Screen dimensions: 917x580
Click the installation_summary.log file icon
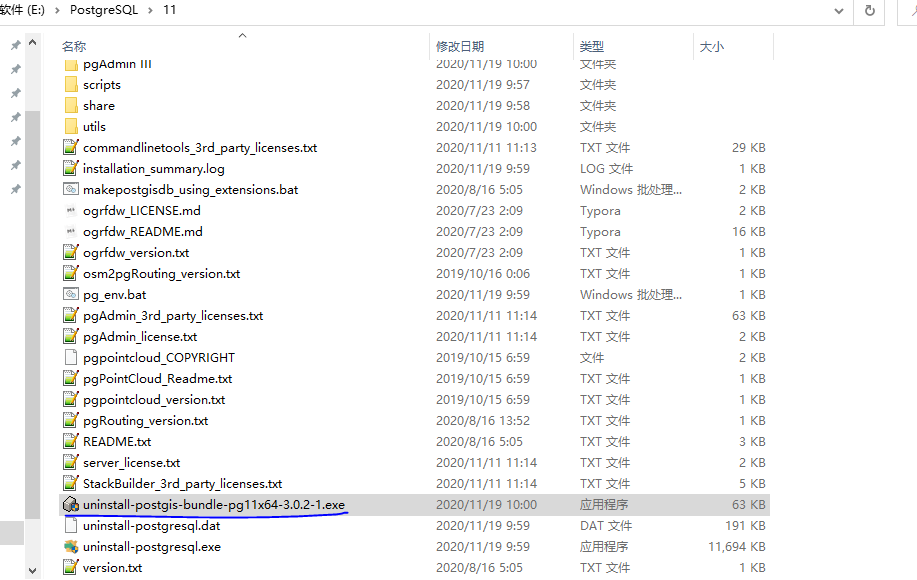71,169
